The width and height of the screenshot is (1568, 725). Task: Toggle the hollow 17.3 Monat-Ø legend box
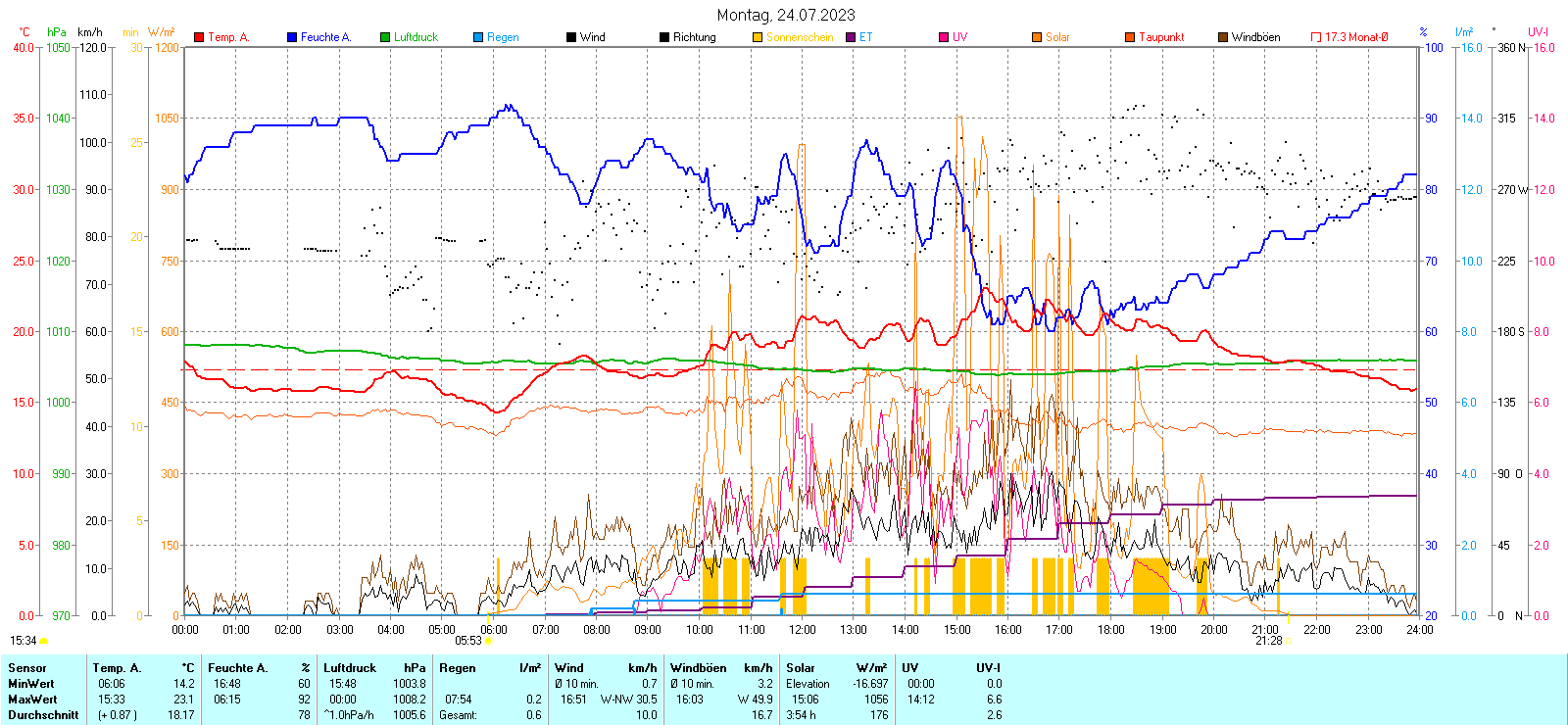[1316, 37]
